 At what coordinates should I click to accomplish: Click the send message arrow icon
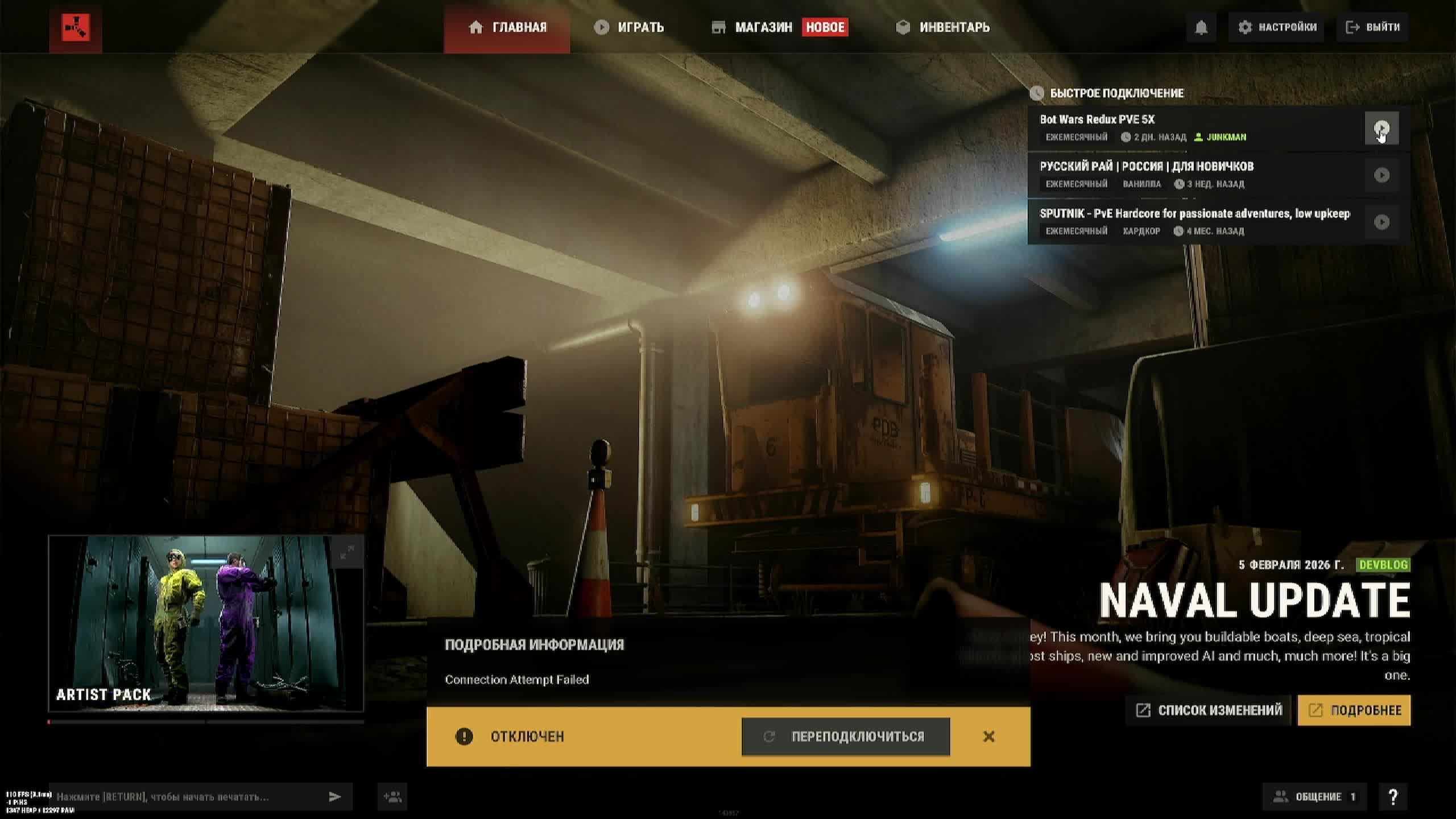(x=334, y=796)
